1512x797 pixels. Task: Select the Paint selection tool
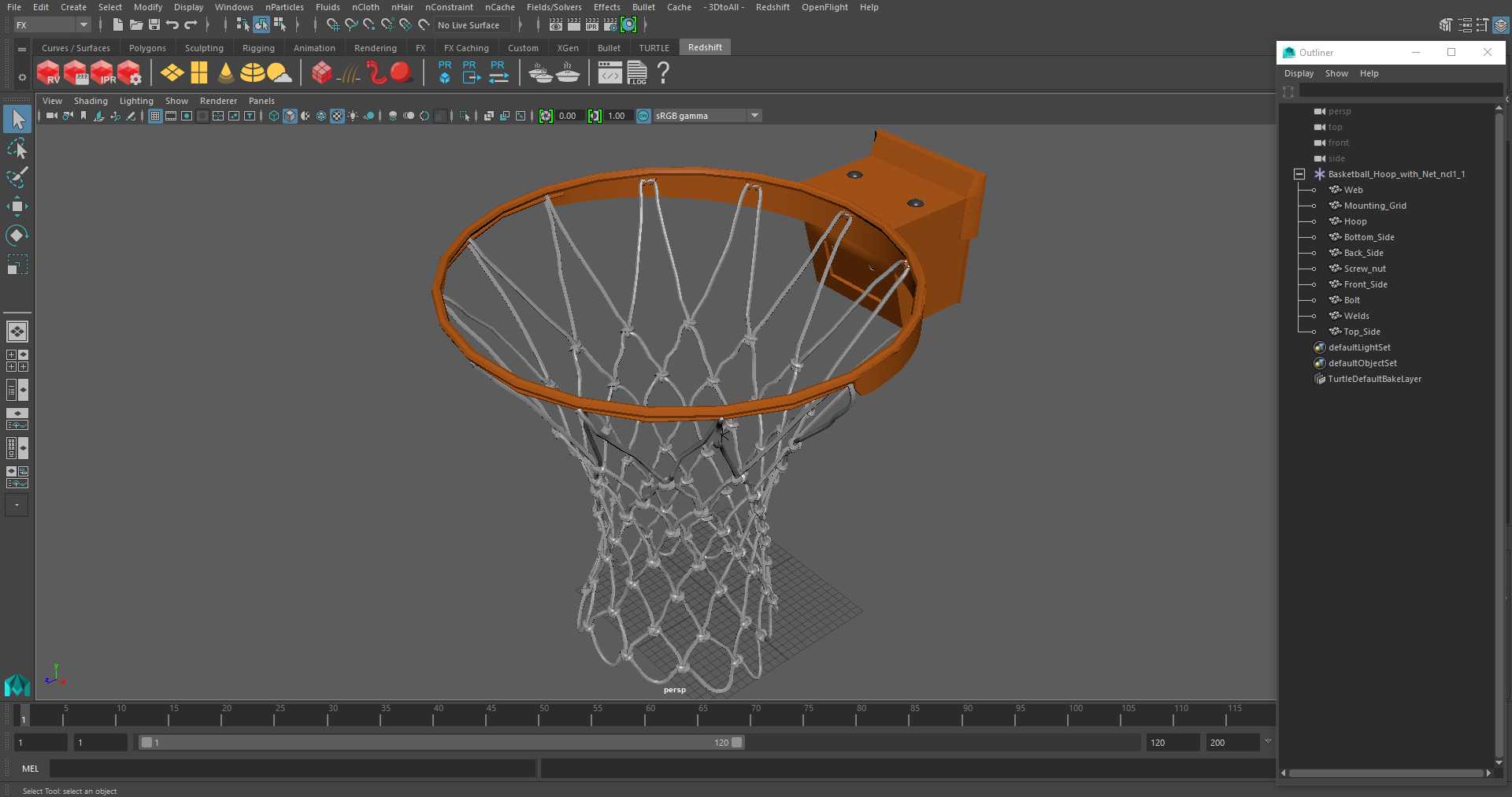[17, 177]
